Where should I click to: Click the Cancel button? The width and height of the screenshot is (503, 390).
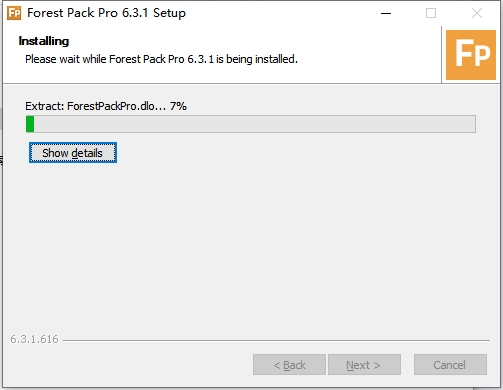click(450, 365)
